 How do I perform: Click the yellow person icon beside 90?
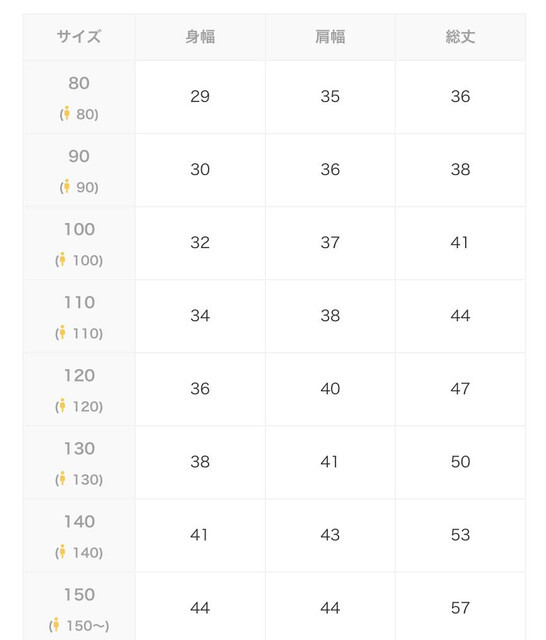tap(67, 186)
